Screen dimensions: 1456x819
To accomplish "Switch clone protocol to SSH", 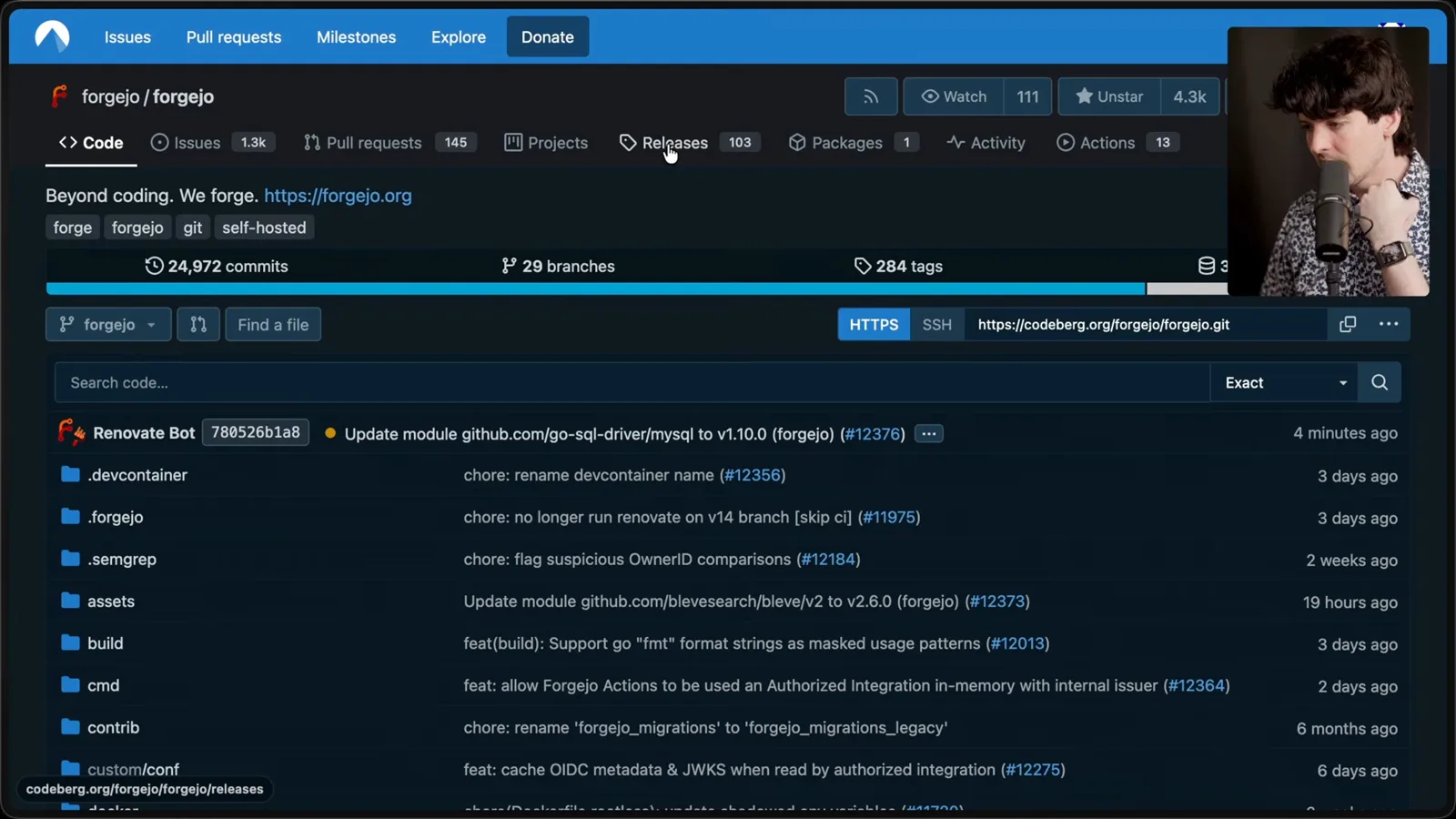I will (x=936, y=325).
